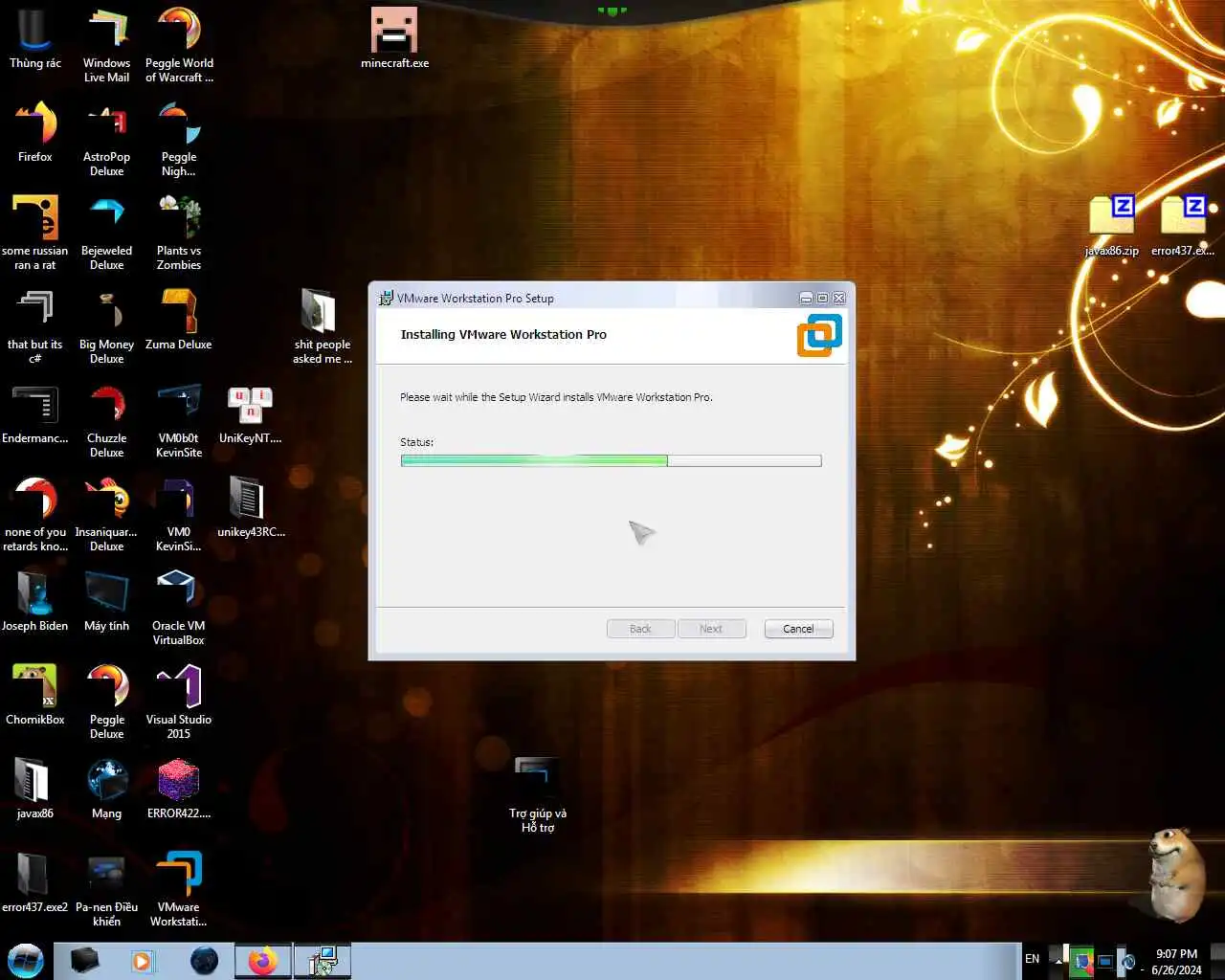
Task: Open the VM0 KevinSi... shortcut
Action: coord(179,513)
